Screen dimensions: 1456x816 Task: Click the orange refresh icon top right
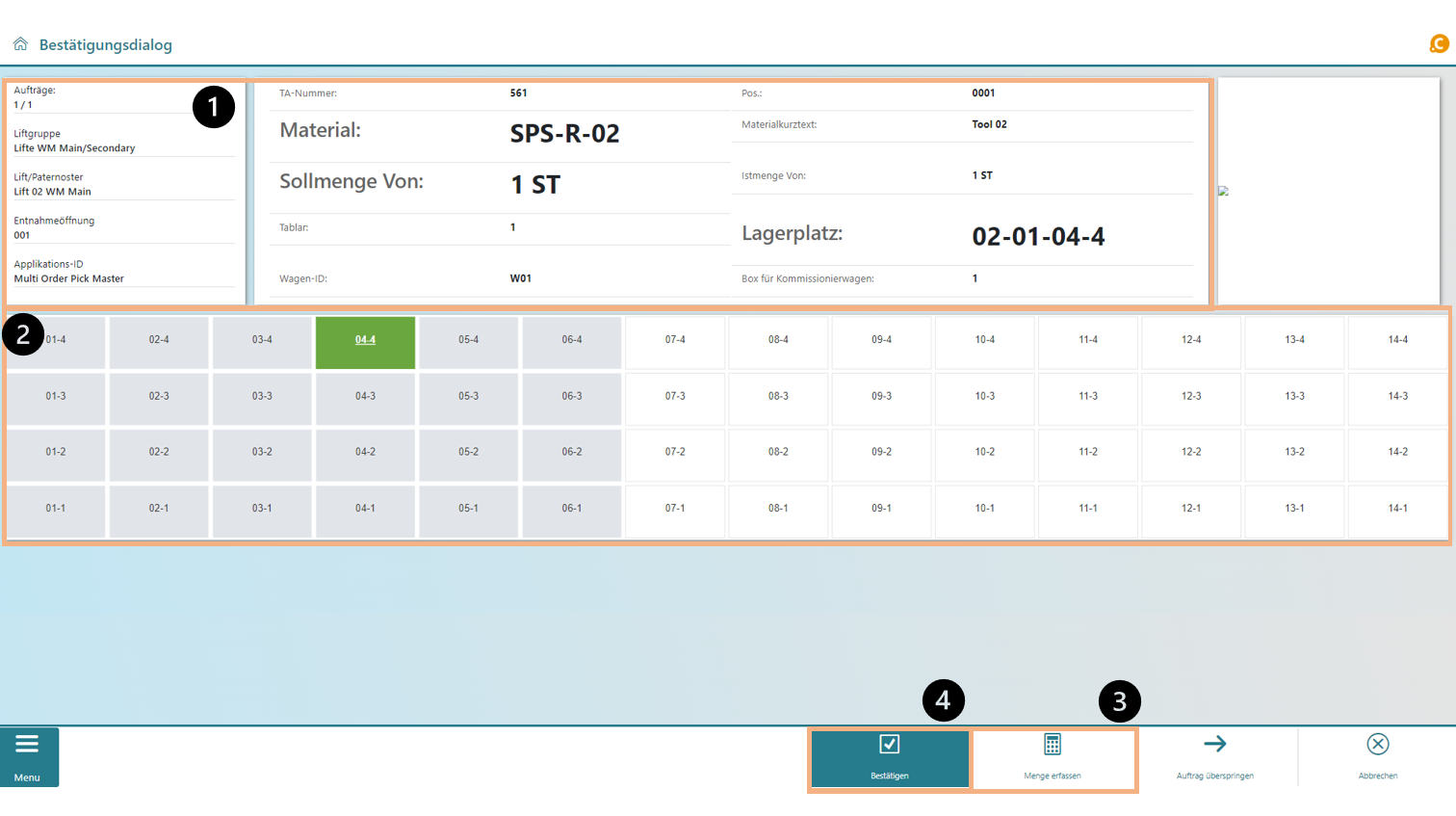pyautogui.click(x=1439, y=44)
